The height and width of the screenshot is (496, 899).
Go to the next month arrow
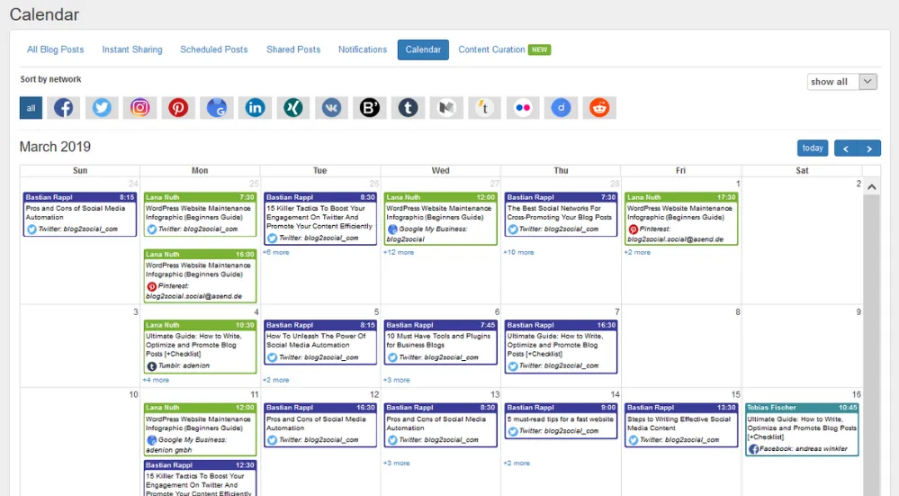tap(871, 148)
